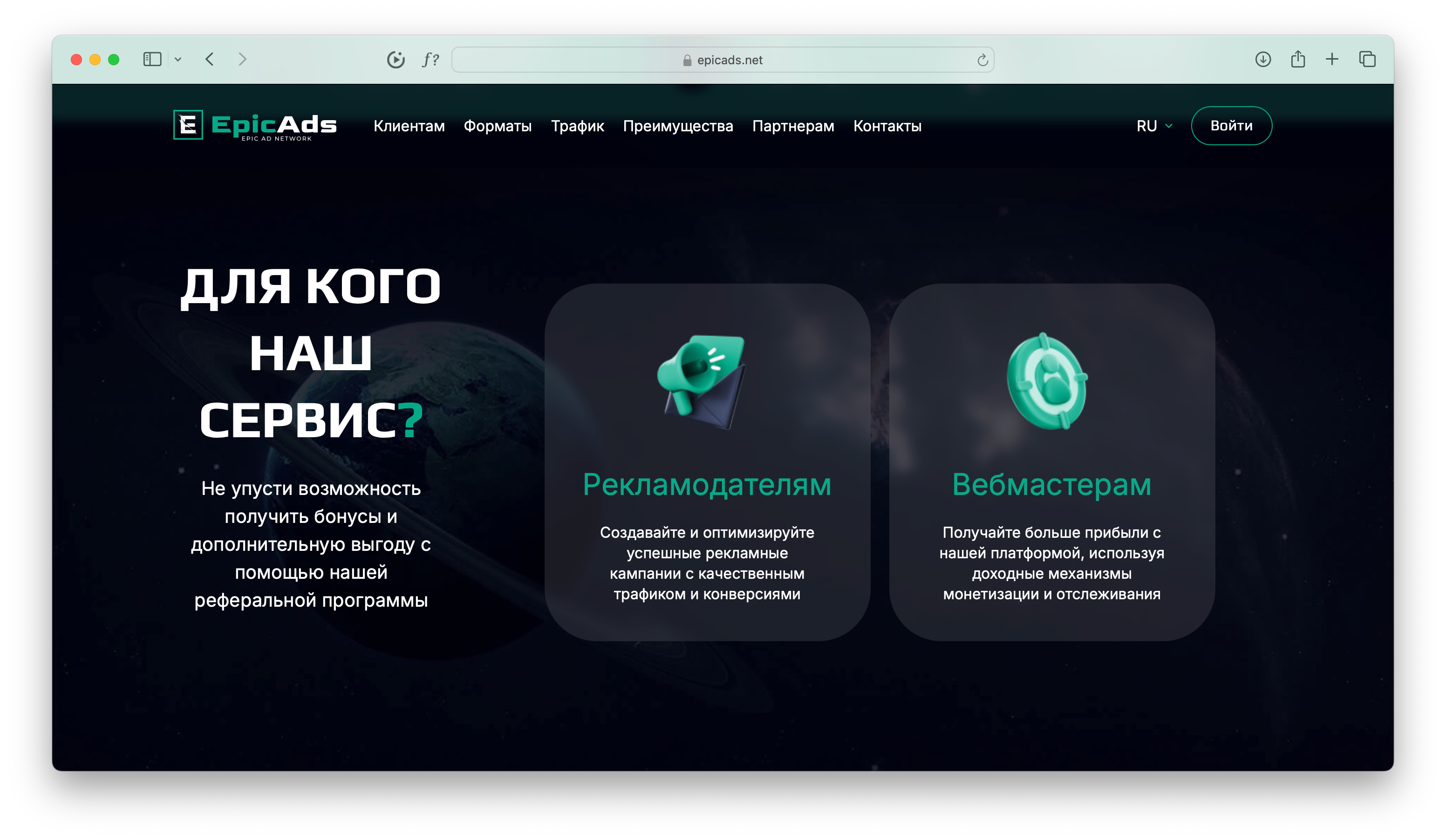1446x840 pixels.
Task: Reload the page in the address bar
Action: (982, 60)
